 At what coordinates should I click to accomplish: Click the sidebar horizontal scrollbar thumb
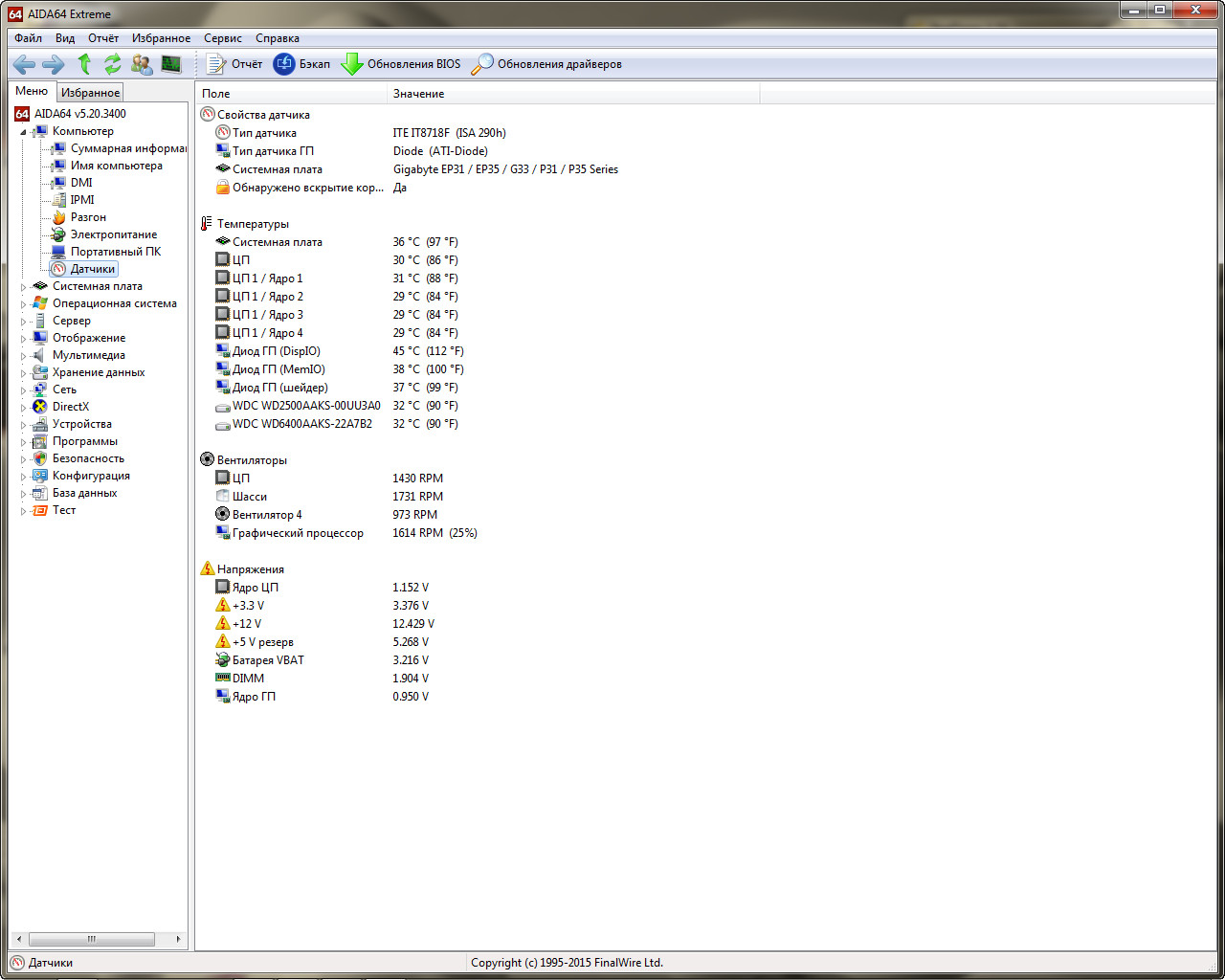[91, 939]
